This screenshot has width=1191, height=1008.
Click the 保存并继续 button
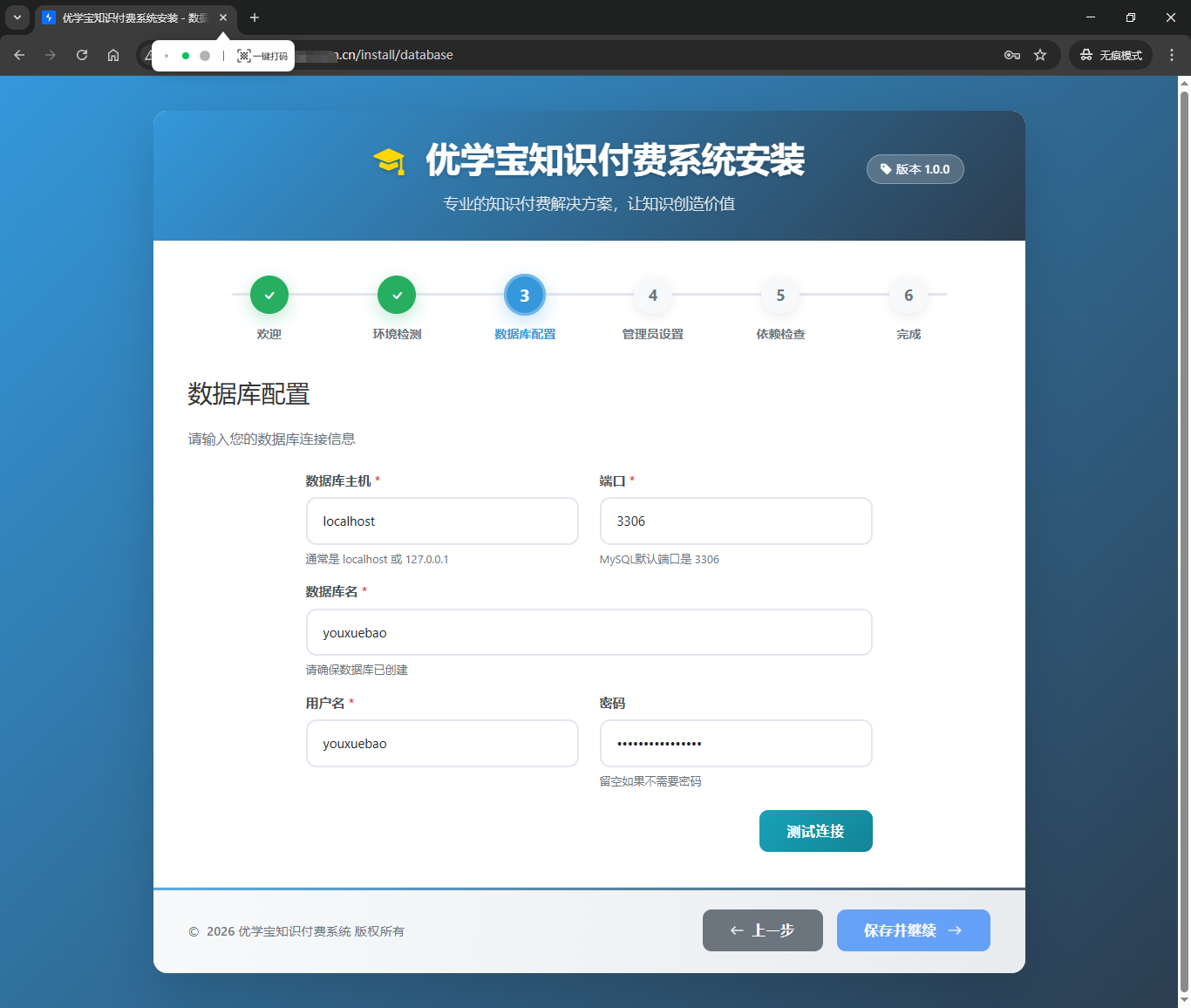tap(913, 930)
